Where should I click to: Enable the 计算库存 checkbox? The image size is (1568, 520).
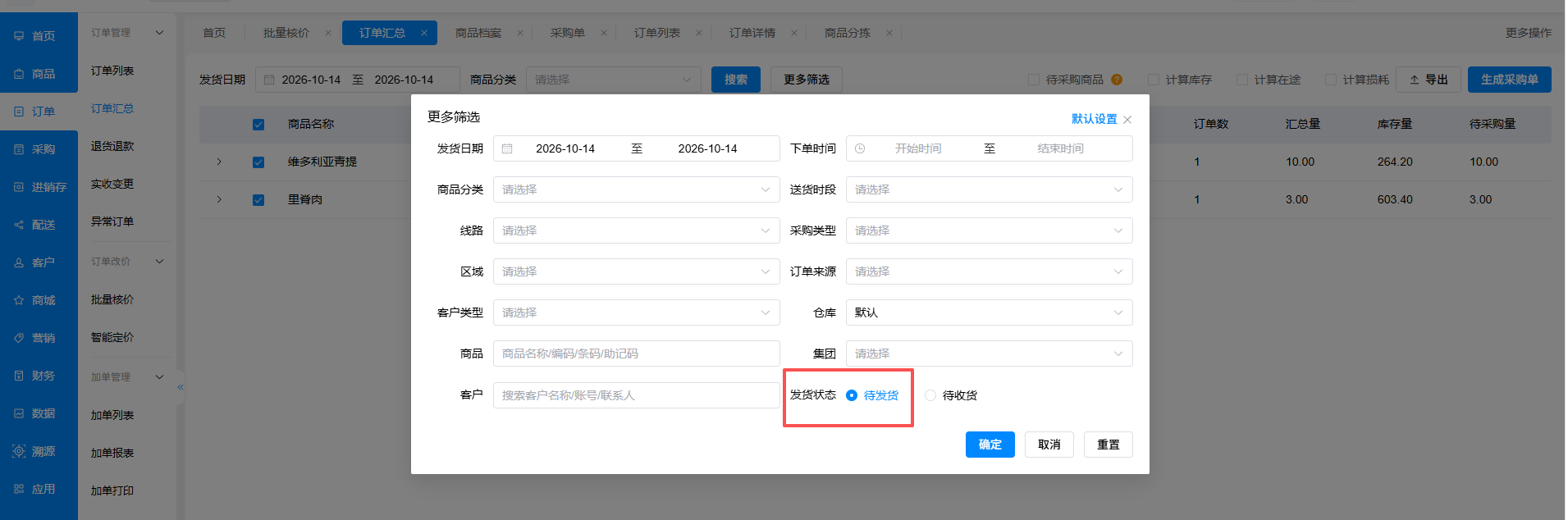tap(1154, 80)
